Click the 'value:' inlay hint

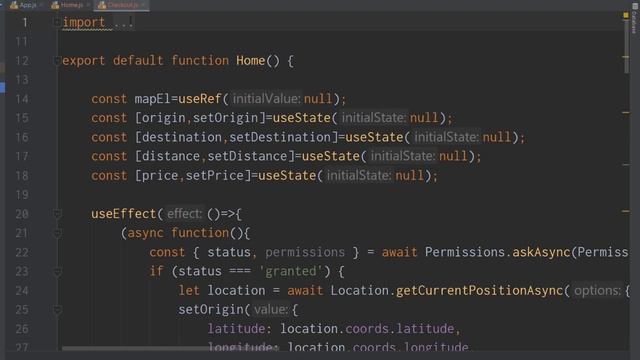[x=271, y=310]
